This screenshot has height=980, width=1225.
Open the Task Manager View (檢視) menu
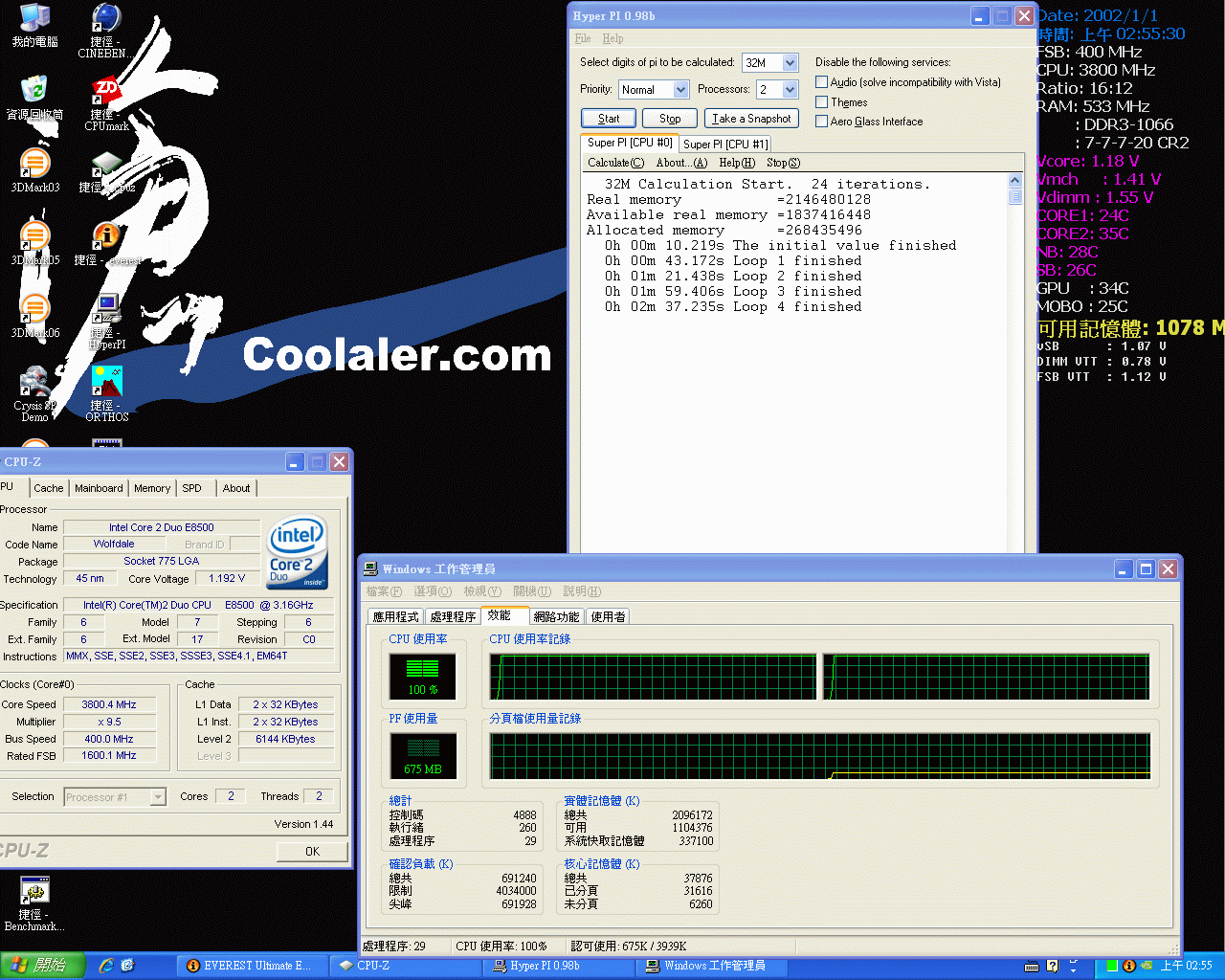click(x=481, y=591)
